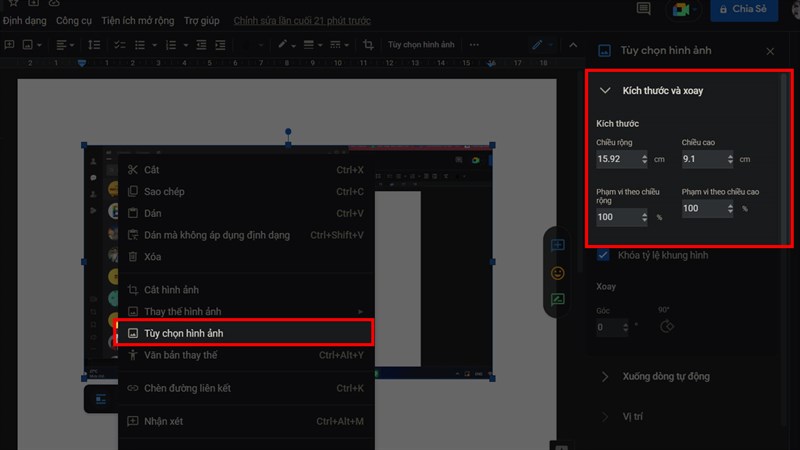The image size is (800, 450).
Task: Click the emoji reaction icon beside page
Action: [557, 272]
